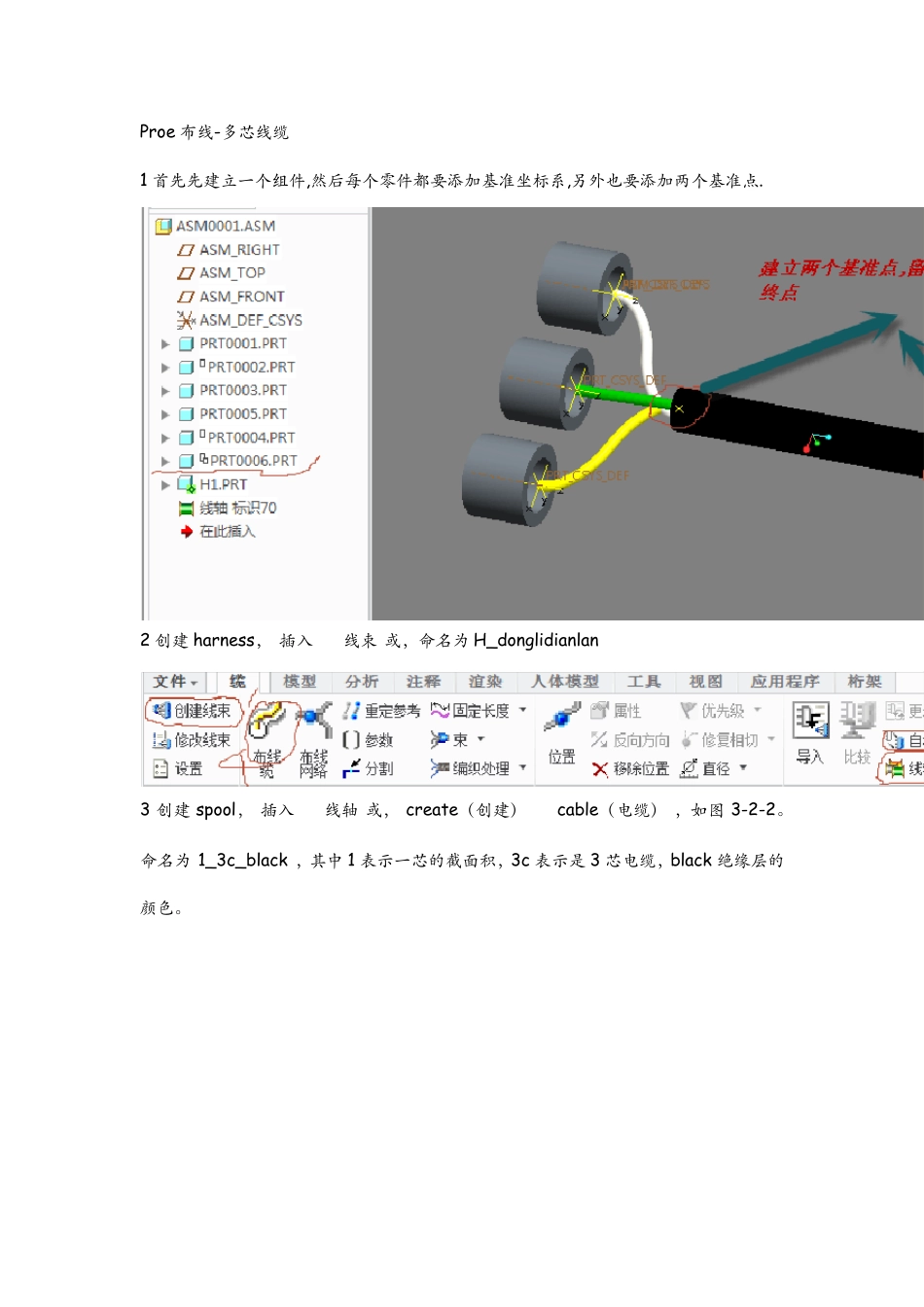
Task: Switch to the 工具 (Tools) tab
Action: coord(644,682)
